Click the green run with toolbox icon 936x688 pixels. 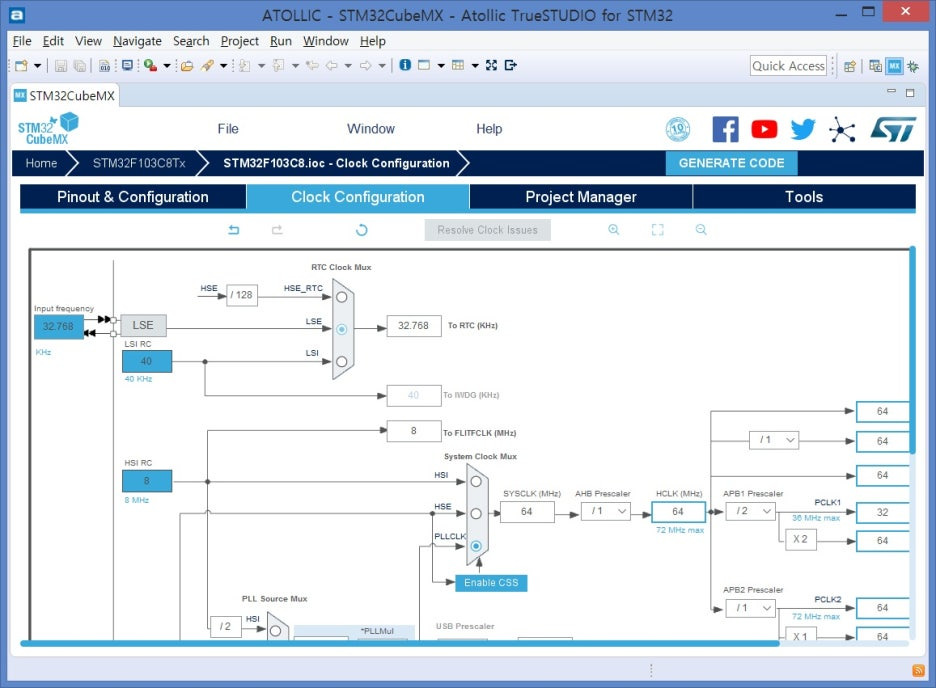150,65
